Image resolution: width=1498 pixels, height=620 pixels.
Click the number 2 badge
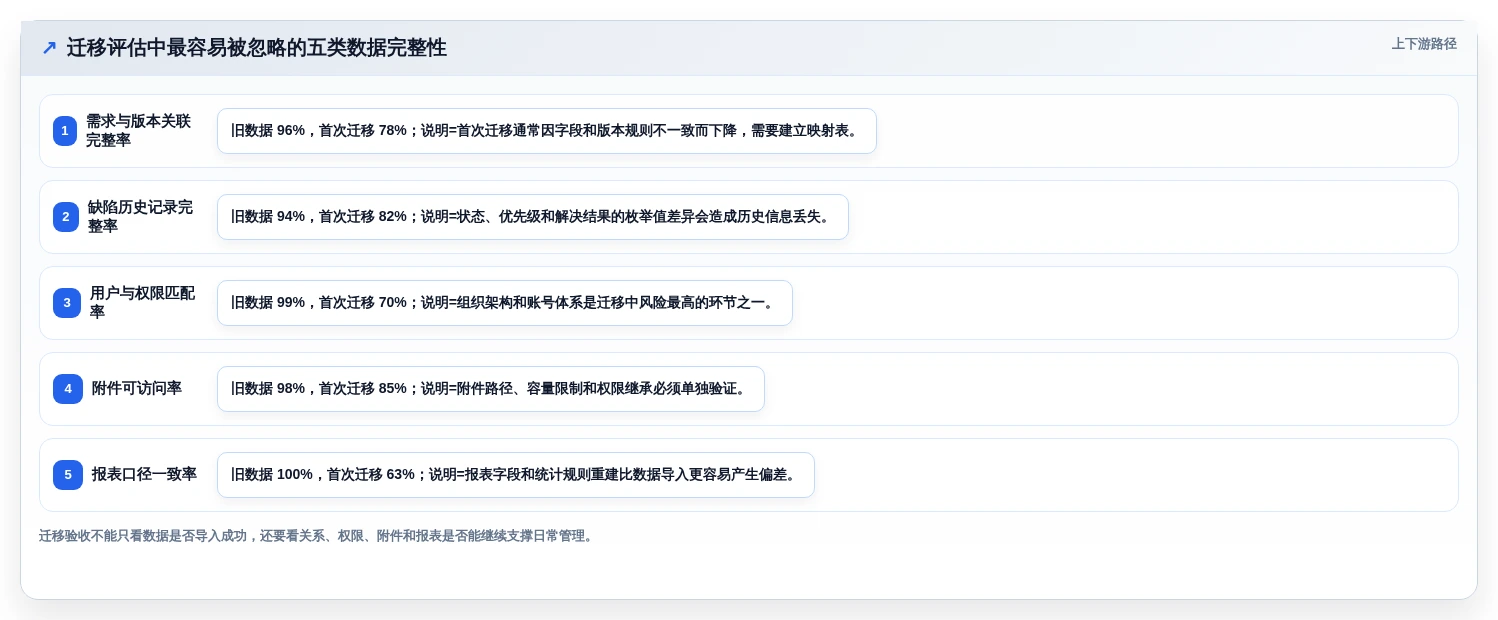pyautogui.click(x=66, y=217)
